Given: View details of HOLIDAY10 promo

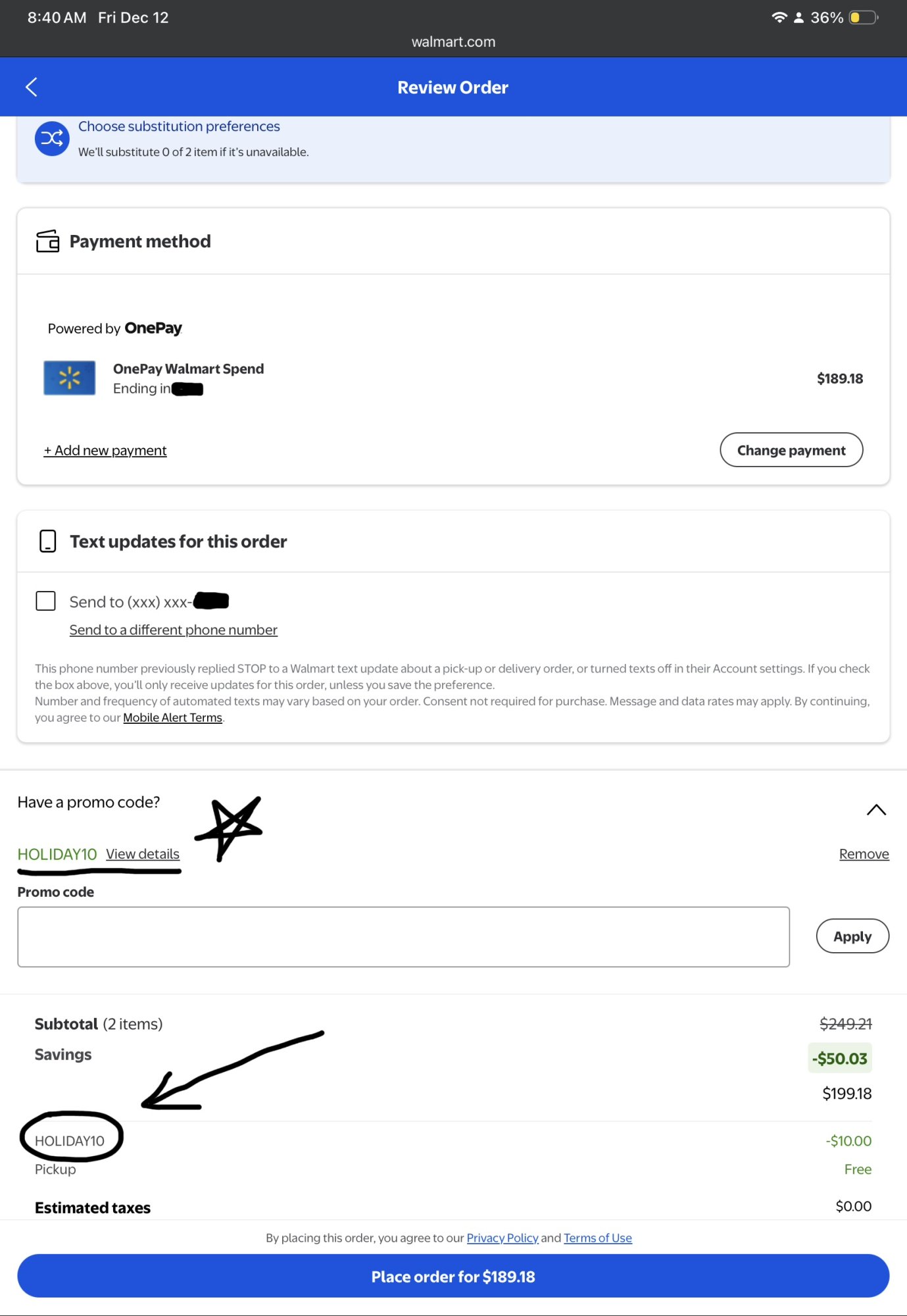Looking at the screenshot, I should pyautogui.click(x=143, y=854).
